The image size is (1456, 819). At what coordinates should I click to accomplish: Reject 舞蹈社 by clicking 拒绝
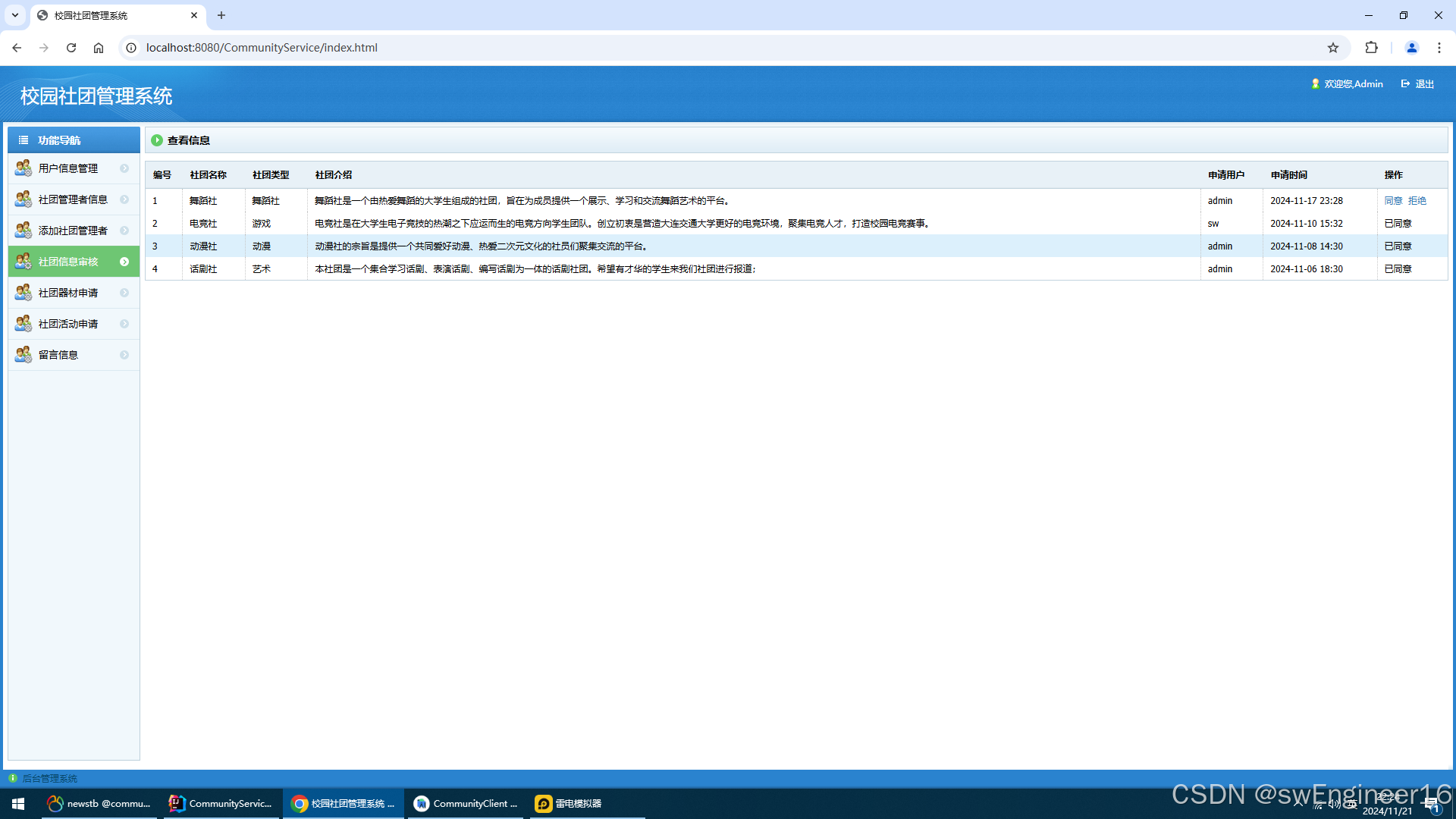click(x=1417, y=201)
